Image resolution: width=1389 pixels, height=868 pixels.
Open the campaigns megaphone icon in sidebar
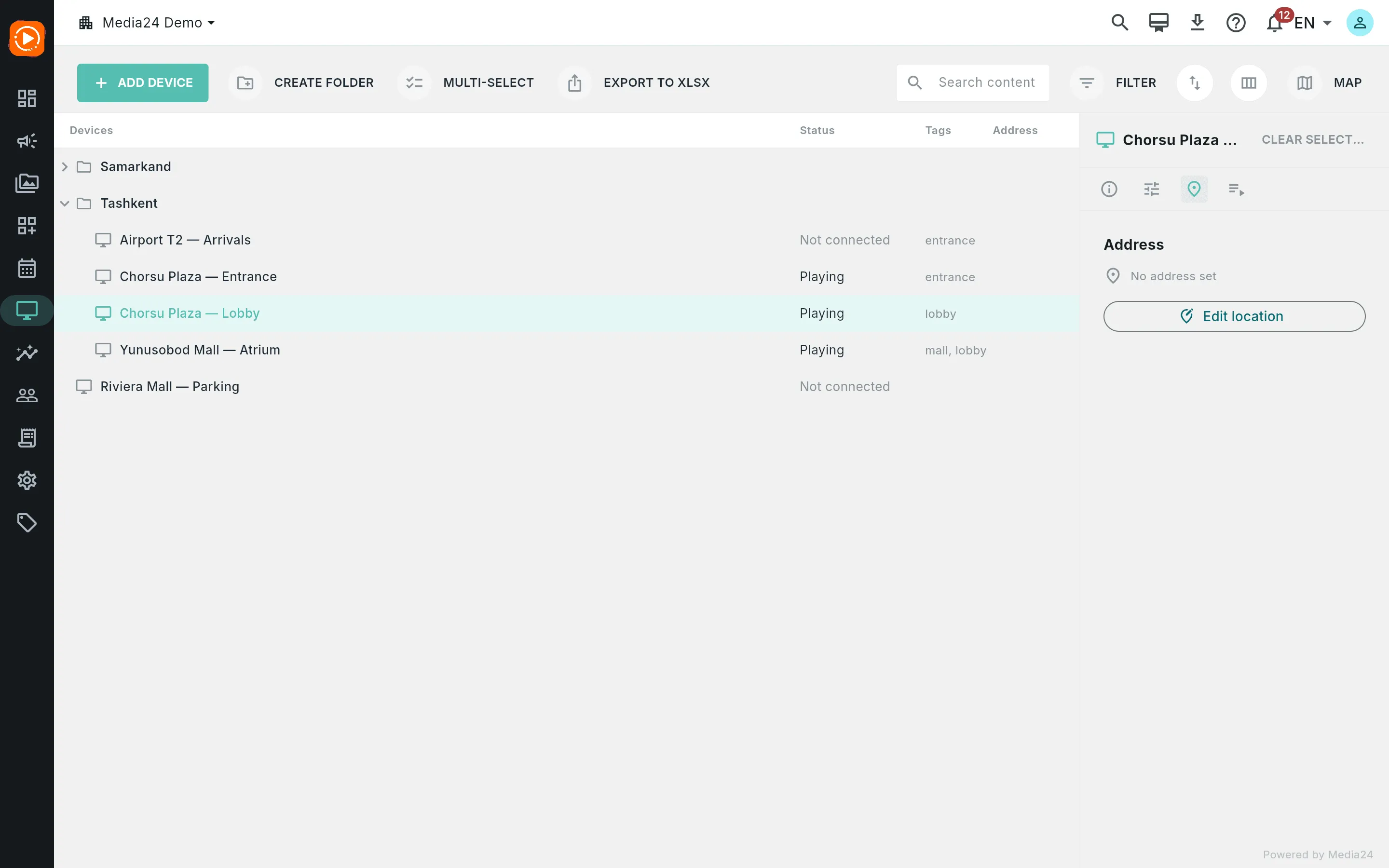click(27, 141)
